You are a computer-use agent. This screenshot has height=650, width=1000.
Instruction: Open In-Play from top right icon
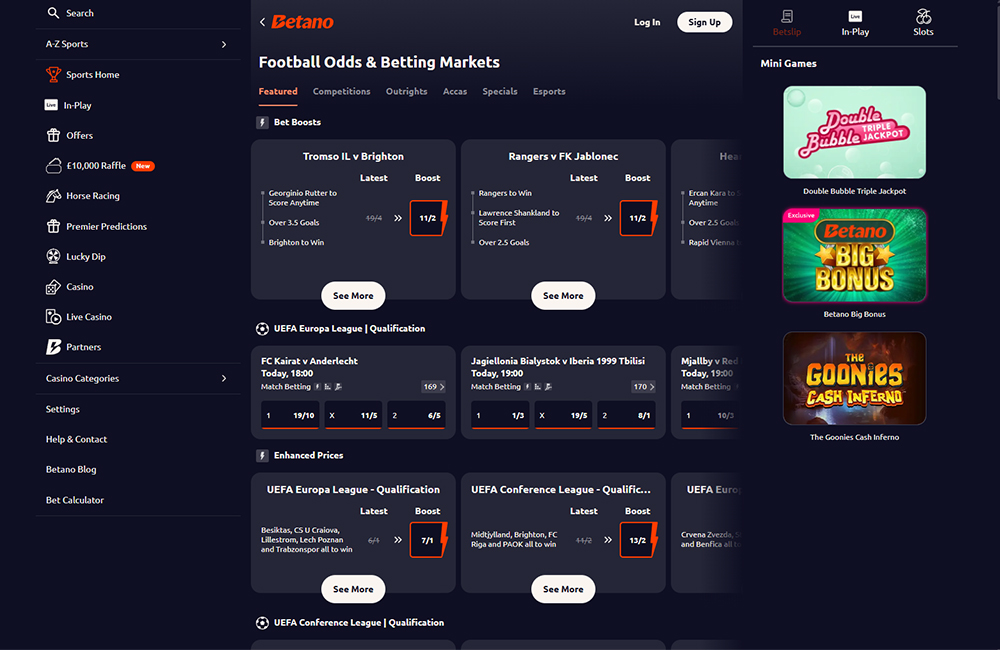coord(855,17)
